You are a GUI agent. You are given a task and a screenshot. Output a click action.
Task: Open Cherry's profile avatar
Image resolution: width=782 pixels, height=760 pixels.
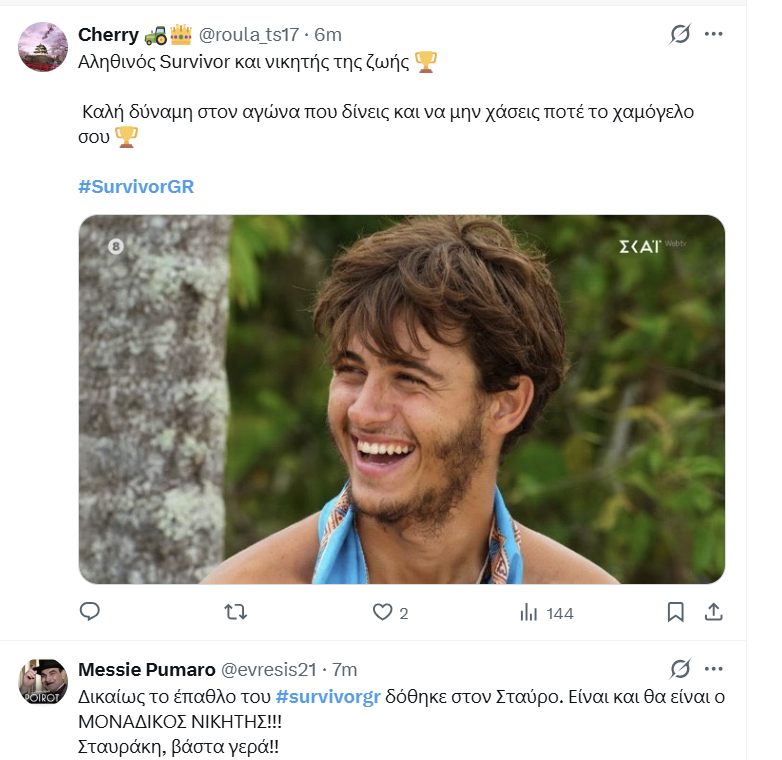coord(43,47)
